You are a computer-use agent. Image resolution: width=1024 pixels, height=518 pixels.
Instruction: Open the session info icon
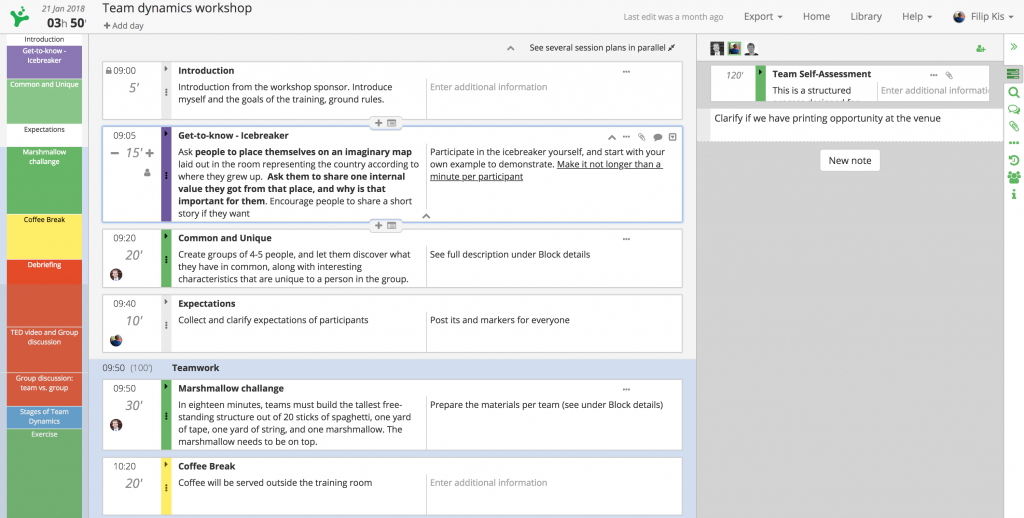pyautogui.click(x=1014, y=194)
